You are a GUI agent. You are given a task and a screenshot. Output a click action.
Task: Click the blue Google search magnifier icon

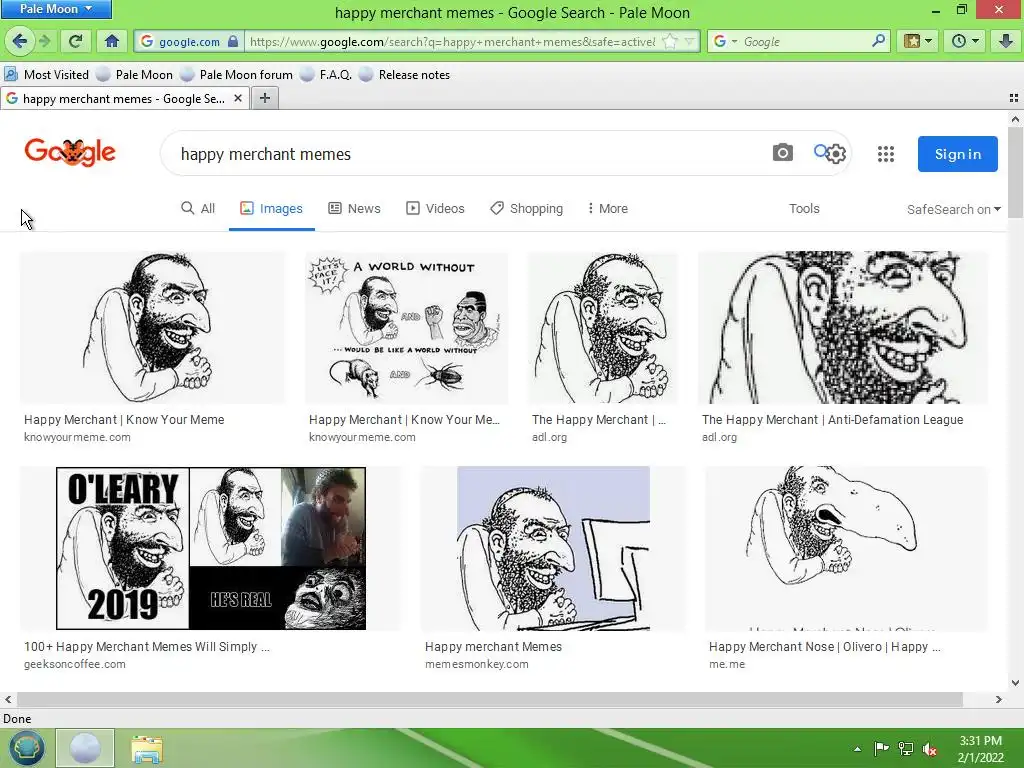pyautogui.click(x=820, y=152)
